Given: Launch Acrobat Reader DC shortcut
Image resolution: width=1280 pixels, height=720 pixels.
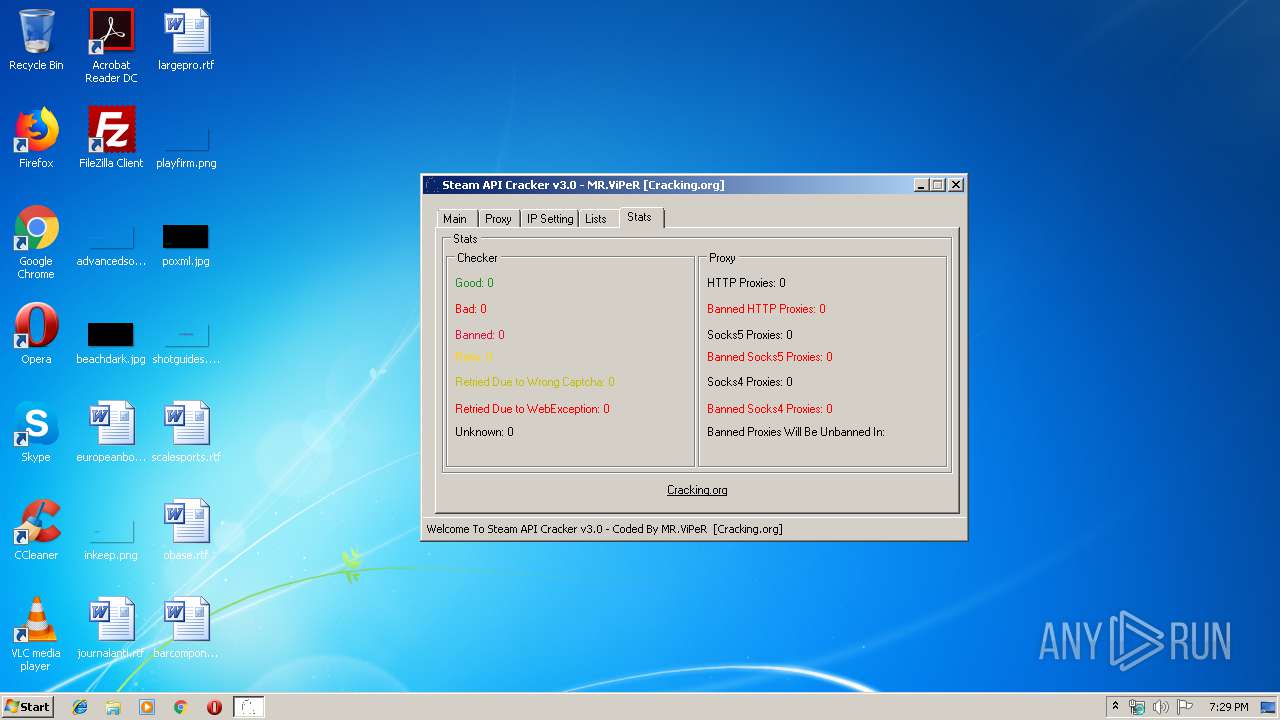Looking at the screenshot, I should [111, 46].
